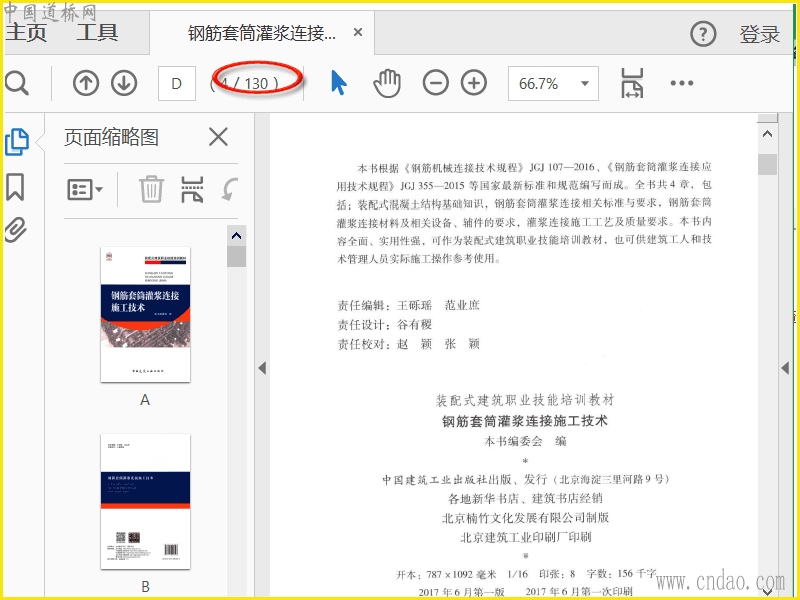The width and height of the screenshot is (800, 600).
Task: Activate the hand pan tool
Action: (x=387, y=83)
